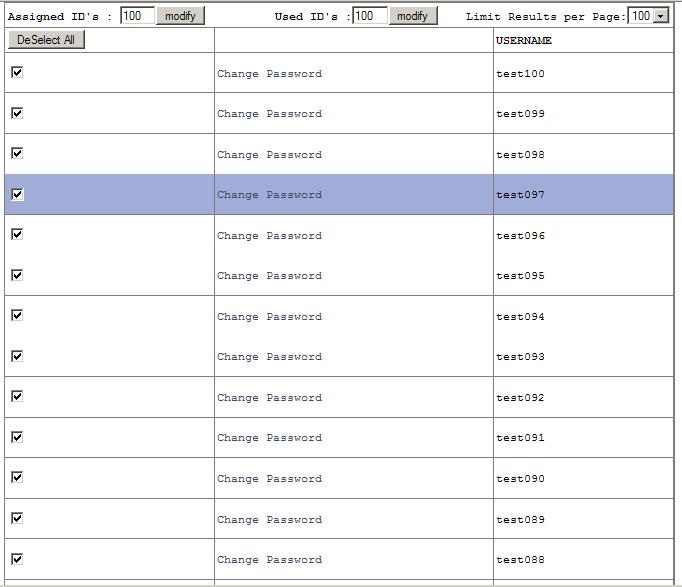
Task: Open Change Password for test089
Action: click(x=270, y=519)
